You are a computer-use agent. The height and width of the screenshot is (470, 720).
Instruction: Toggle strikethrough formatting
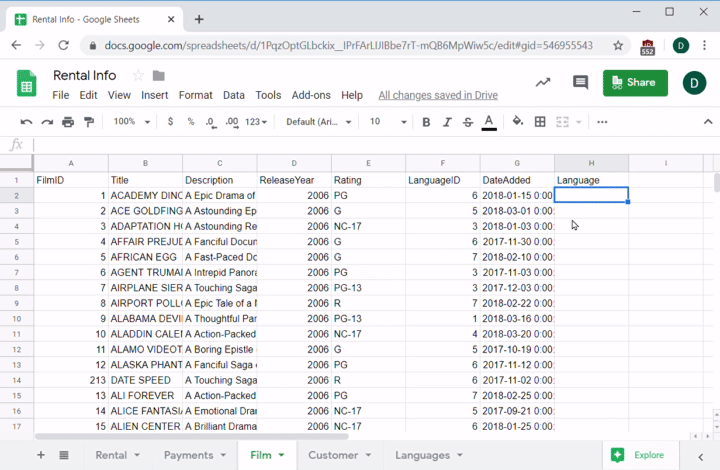(x=468, y=122)
